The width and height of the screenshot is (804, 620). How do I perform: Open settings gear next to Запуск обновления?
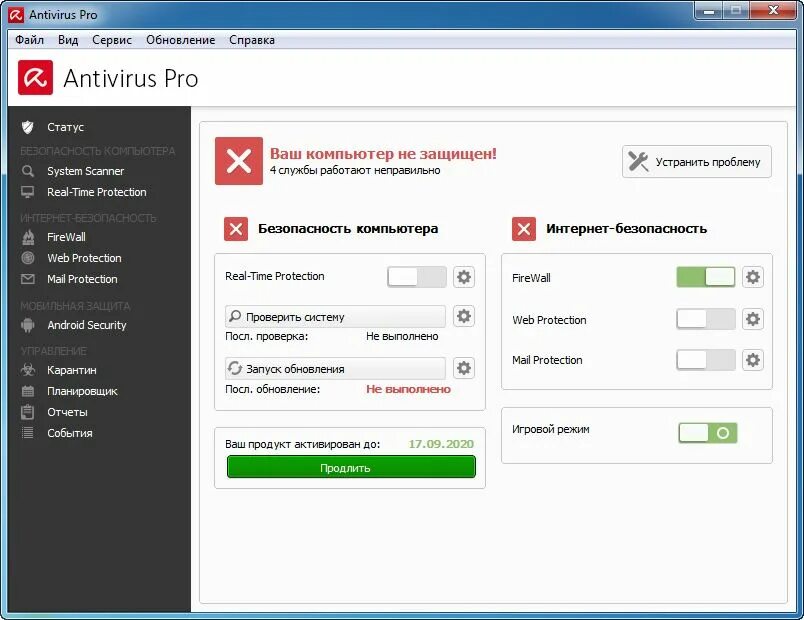[x=464, y=368]
